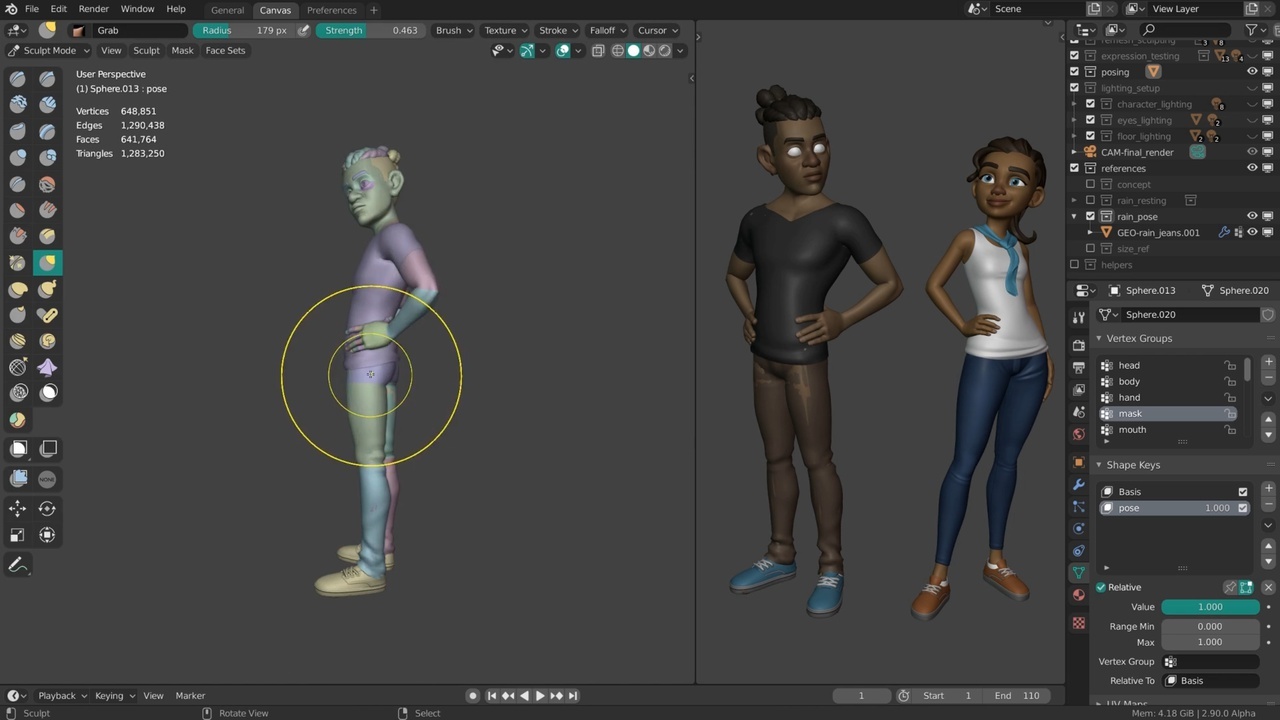Open the outliner filter funnel icon

(1251, 30)
